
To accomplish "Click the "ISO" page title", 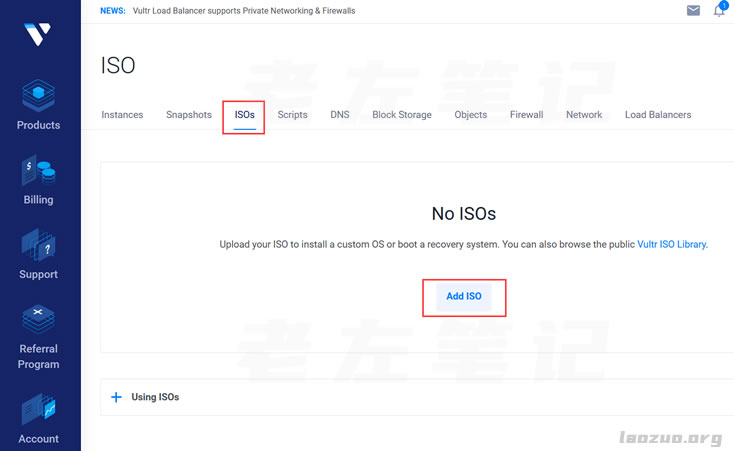I will pyautogui.click(x=118, y=65).
